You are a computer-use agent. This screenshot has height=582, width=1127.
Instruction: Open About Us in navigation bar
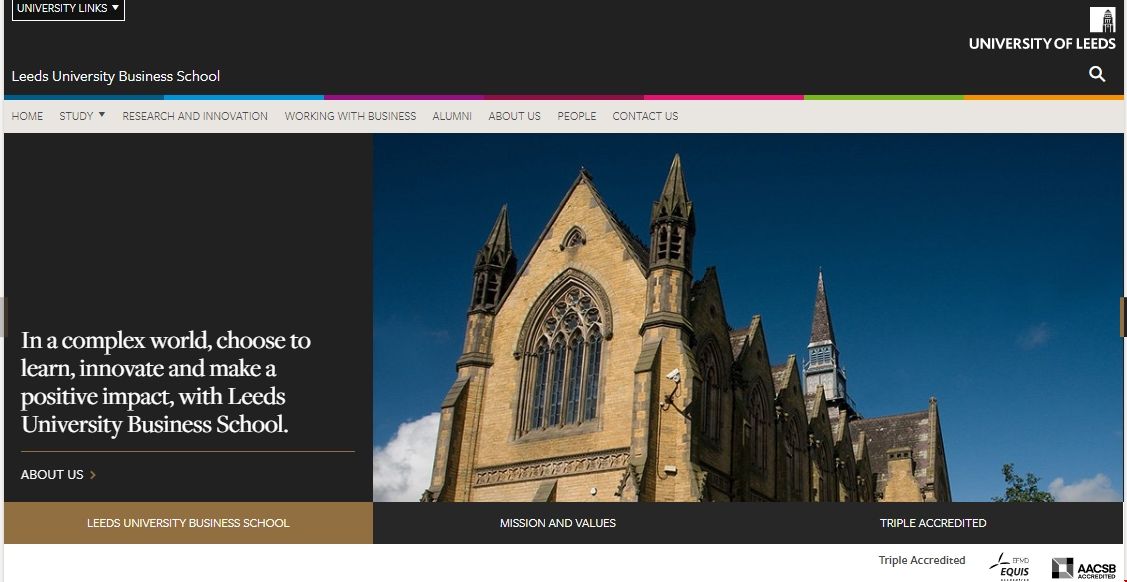click(514, 116)
